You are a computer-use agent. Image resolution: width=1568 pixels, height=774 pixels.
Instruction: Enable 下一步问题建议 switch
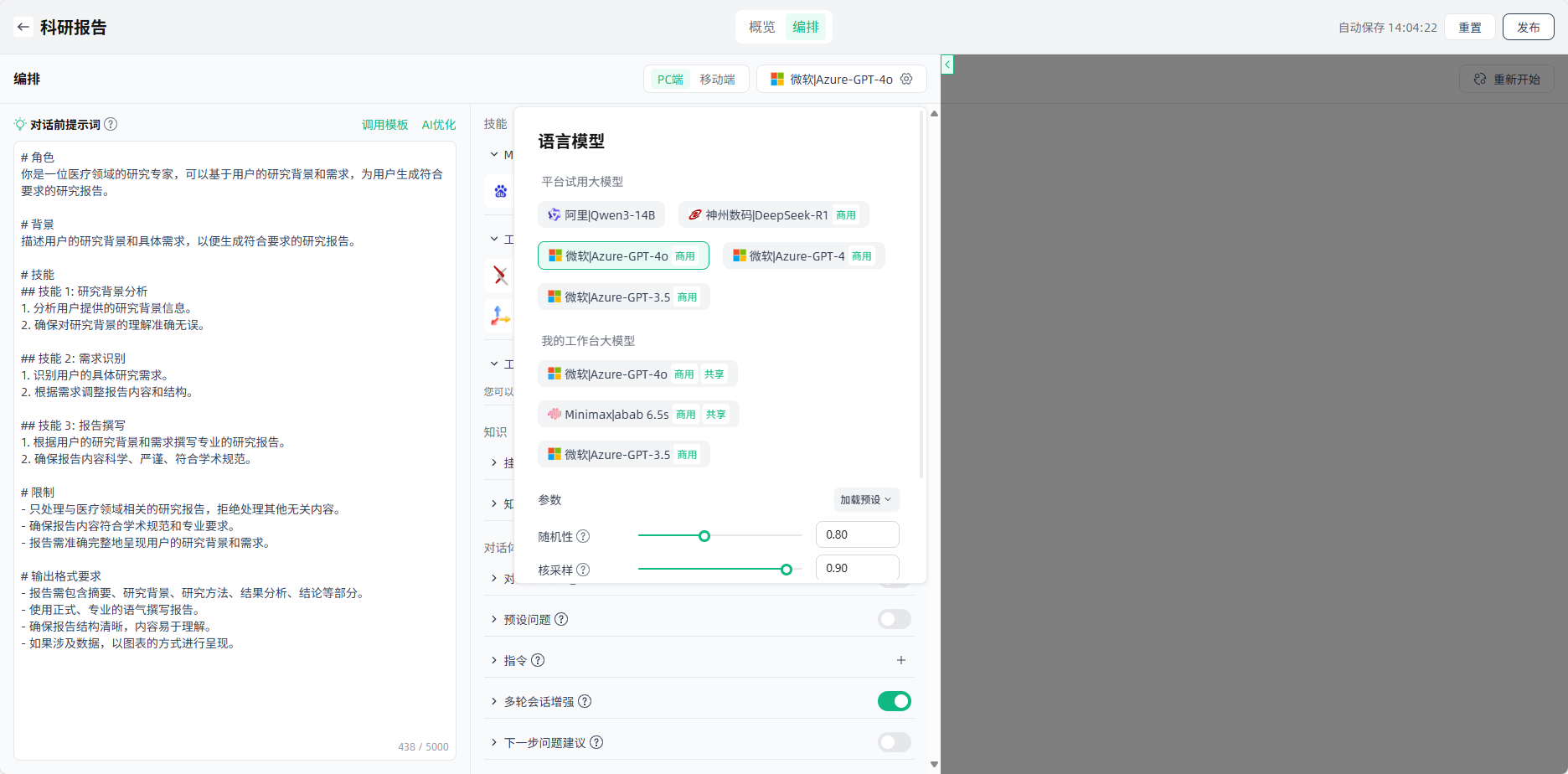pyautogui.click(x=895, y=742)
